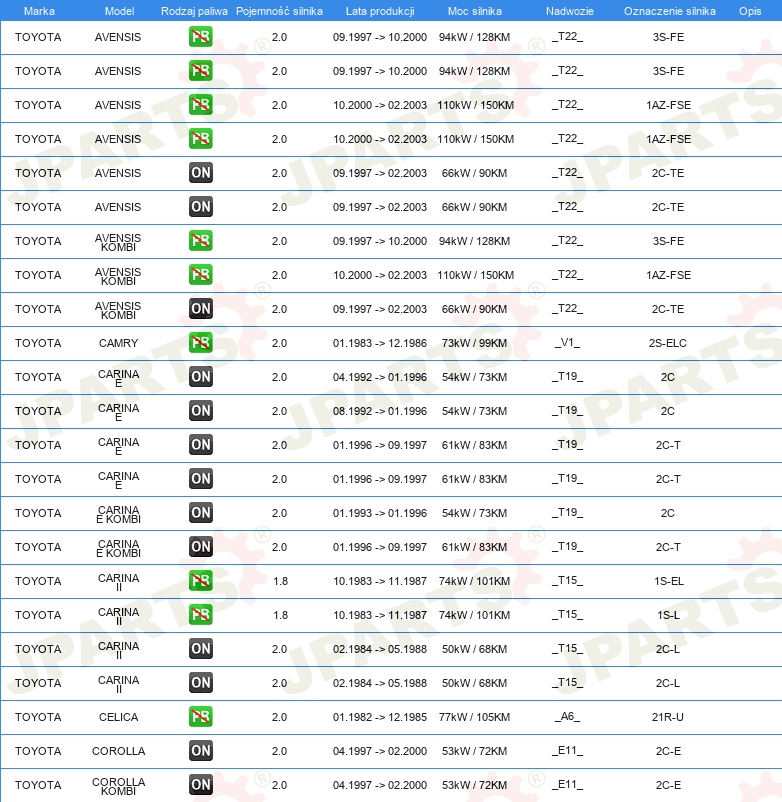This screenshot has width=782, height=802.
Task: Click the diesel ON icon in the COROLLA KOMBI row
Action: click(200, 785)
